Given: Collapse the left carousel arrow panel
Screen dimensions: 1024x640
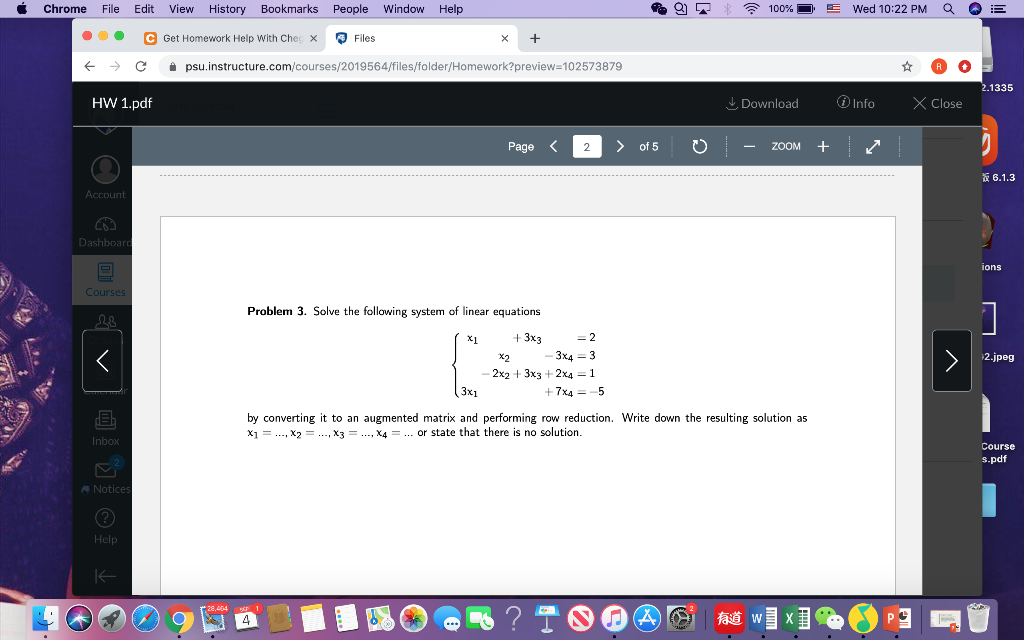Looking at the screenshot, I should pyautogui.click(x=102, y=360).
